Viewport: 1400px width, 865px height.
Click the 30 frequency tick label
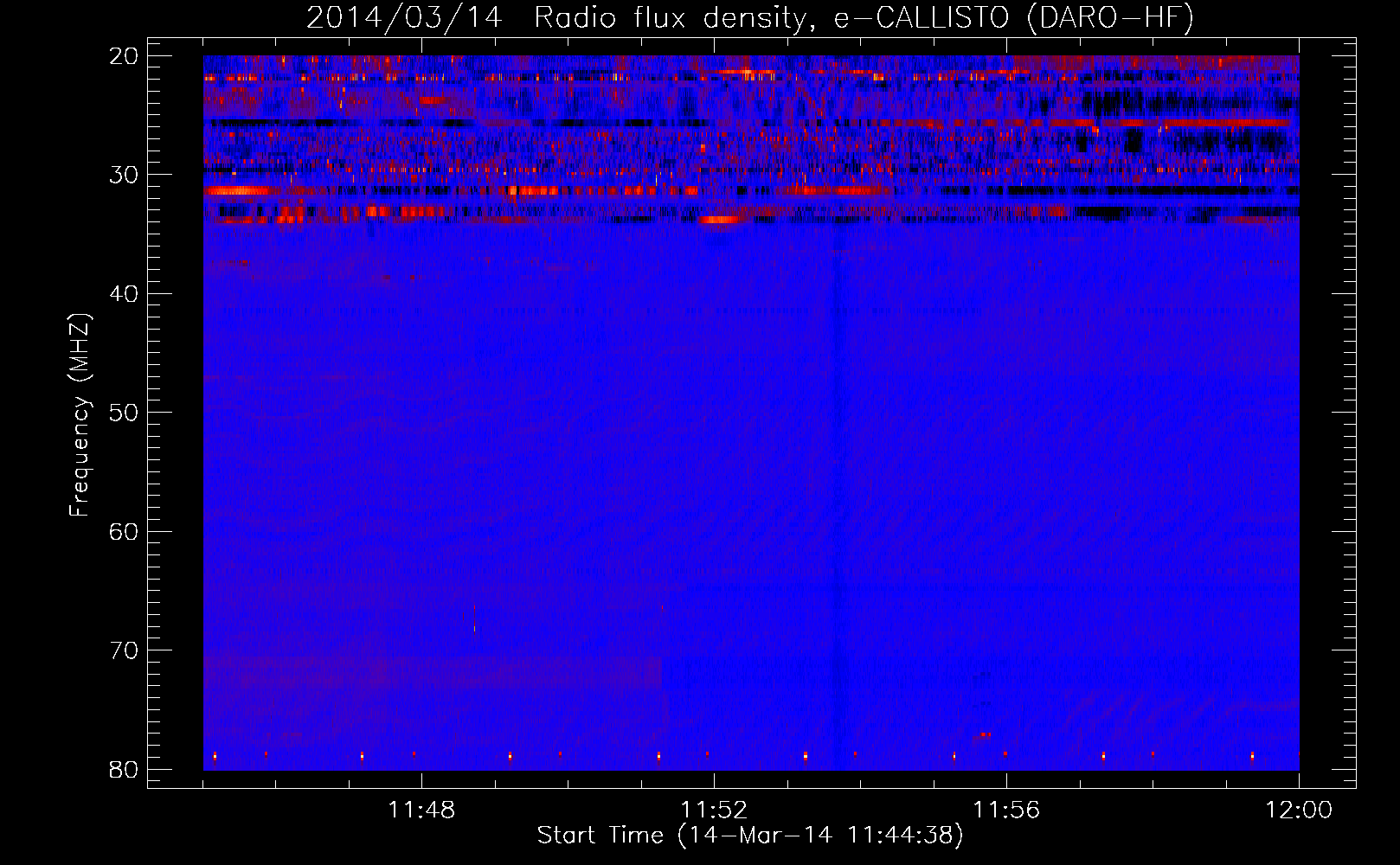124,175
